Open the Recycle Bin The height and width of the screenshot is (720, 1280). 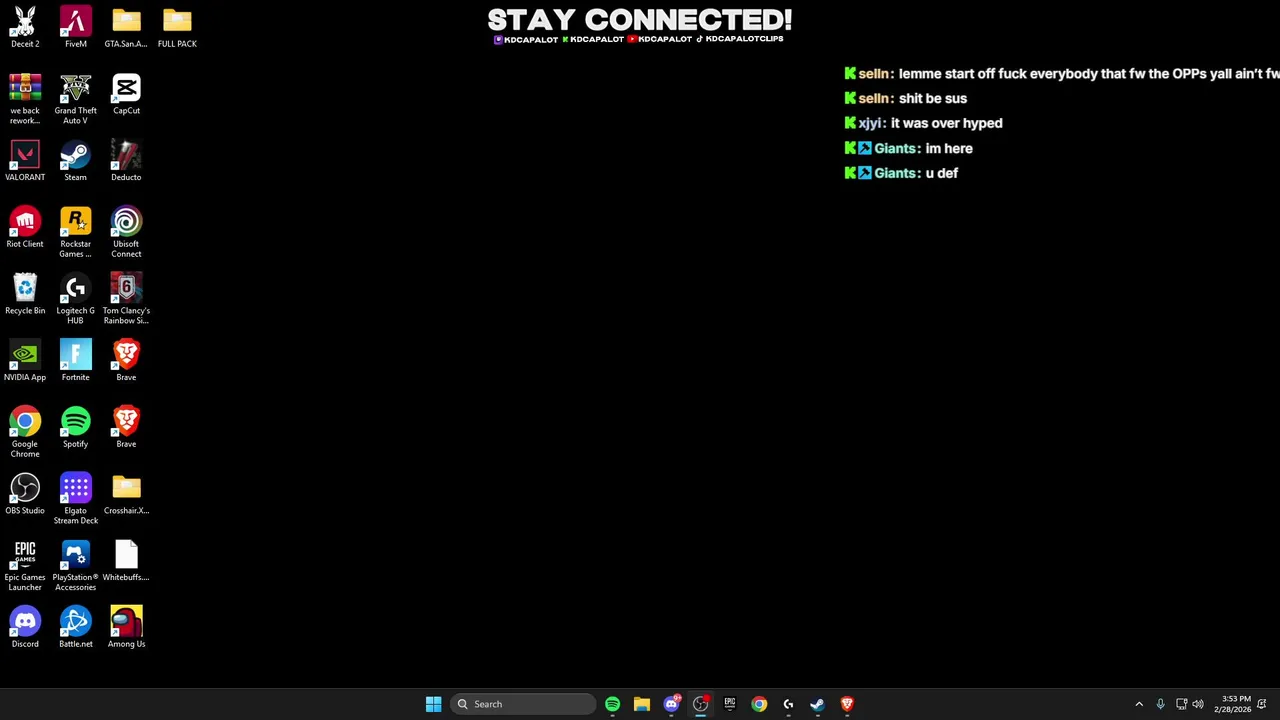click(25, 294)
